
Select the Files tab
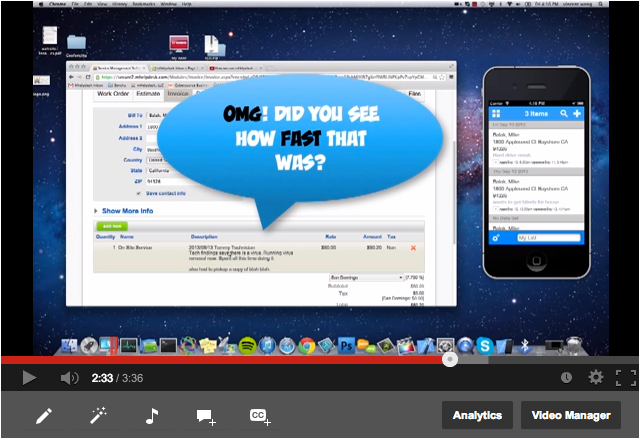414,94
